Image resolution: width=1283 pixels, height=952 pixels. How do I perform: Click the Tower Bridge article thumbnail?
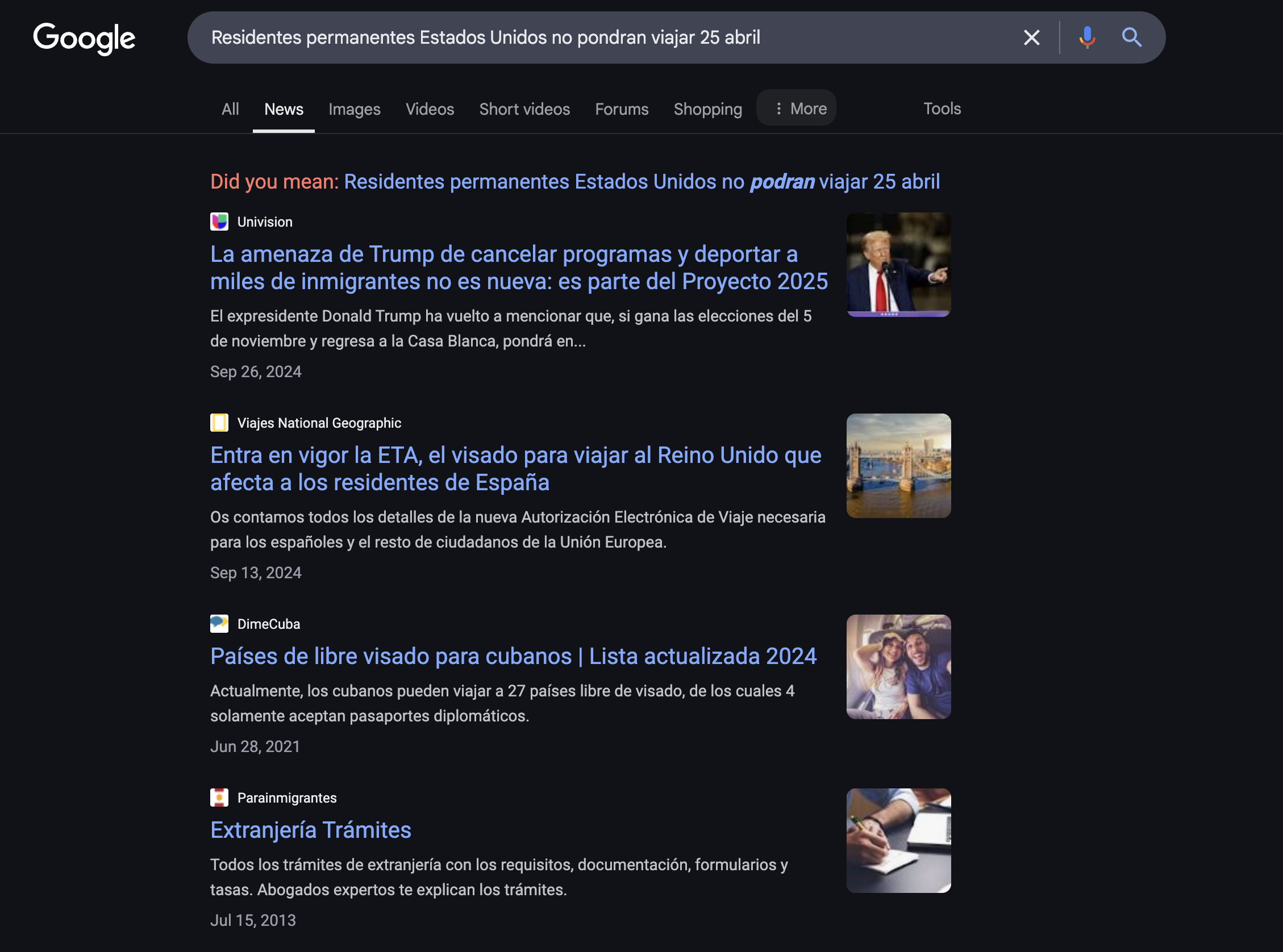(898, 466)
